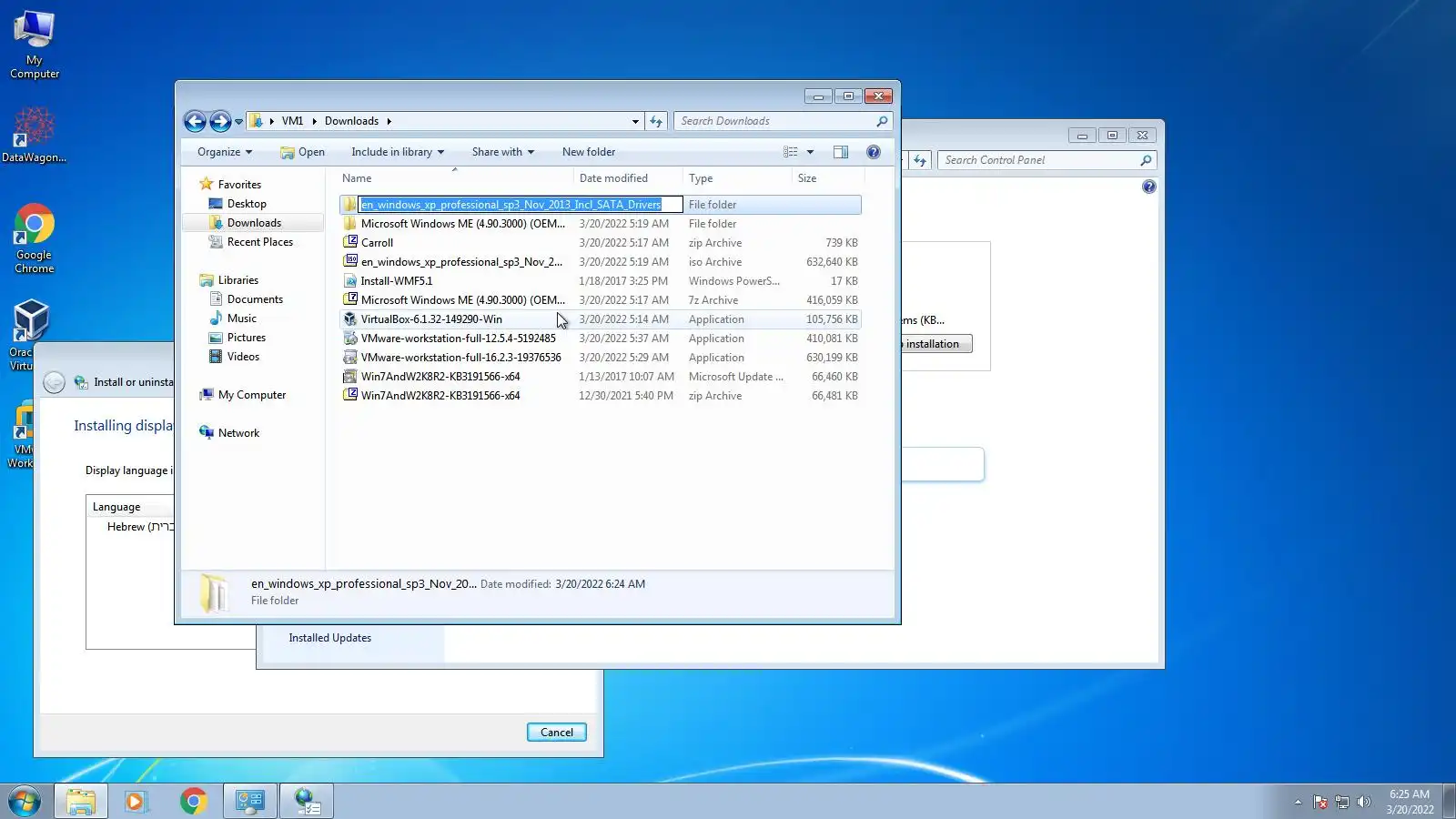The image size is (1456, 819).
Task: Open the address bar history dropdown
Action: click(x=635, y=121)
